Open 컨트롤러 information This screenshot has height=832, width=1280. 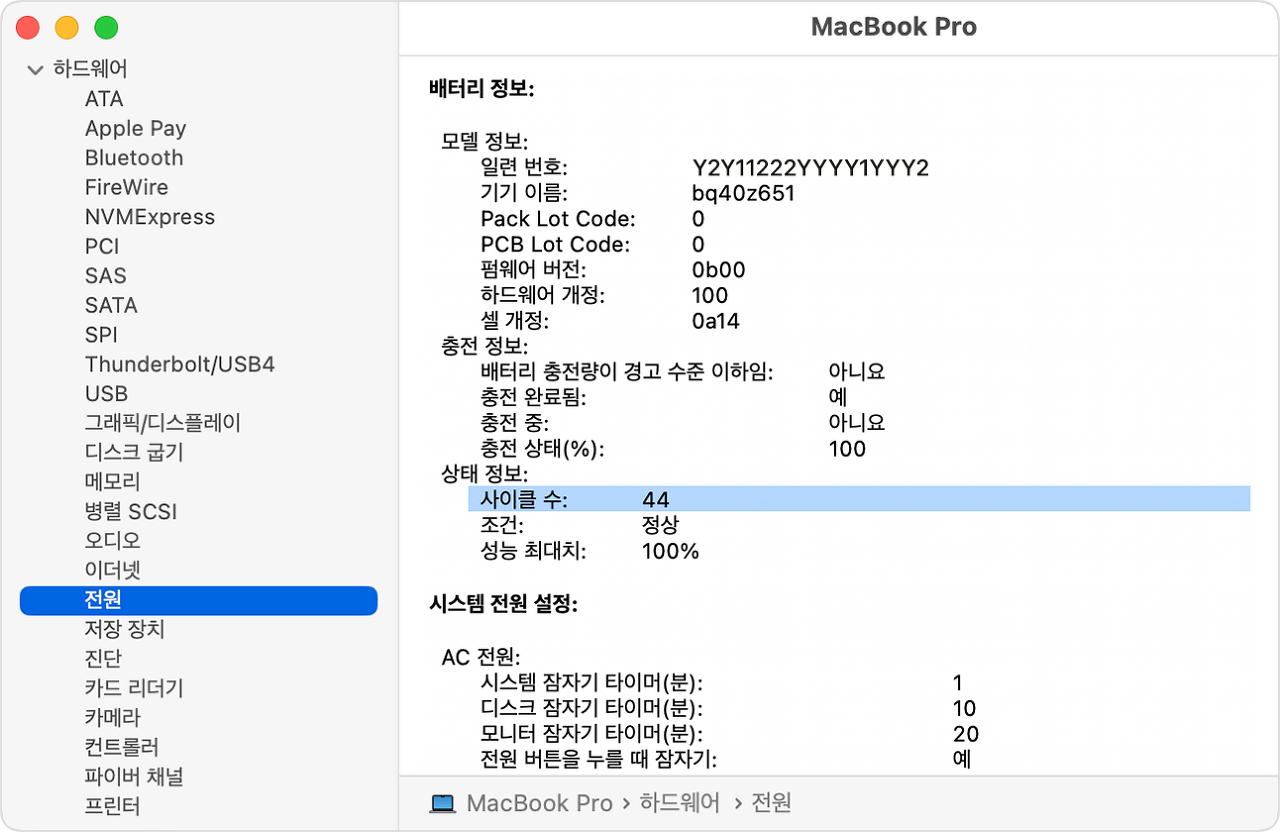click(x=122, y=747)
